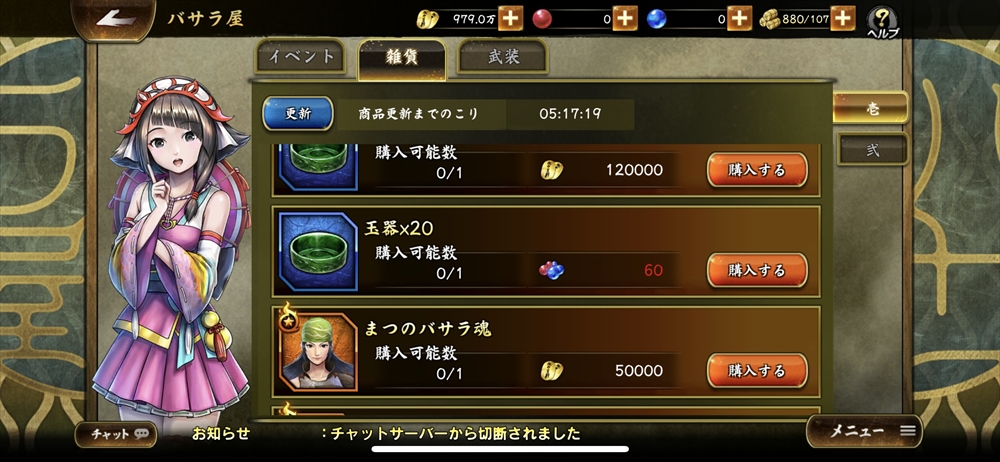Screen dimensions: 1000x462
Task: Tap the 玉器x20 jade ring item icon
Action: 318,251
